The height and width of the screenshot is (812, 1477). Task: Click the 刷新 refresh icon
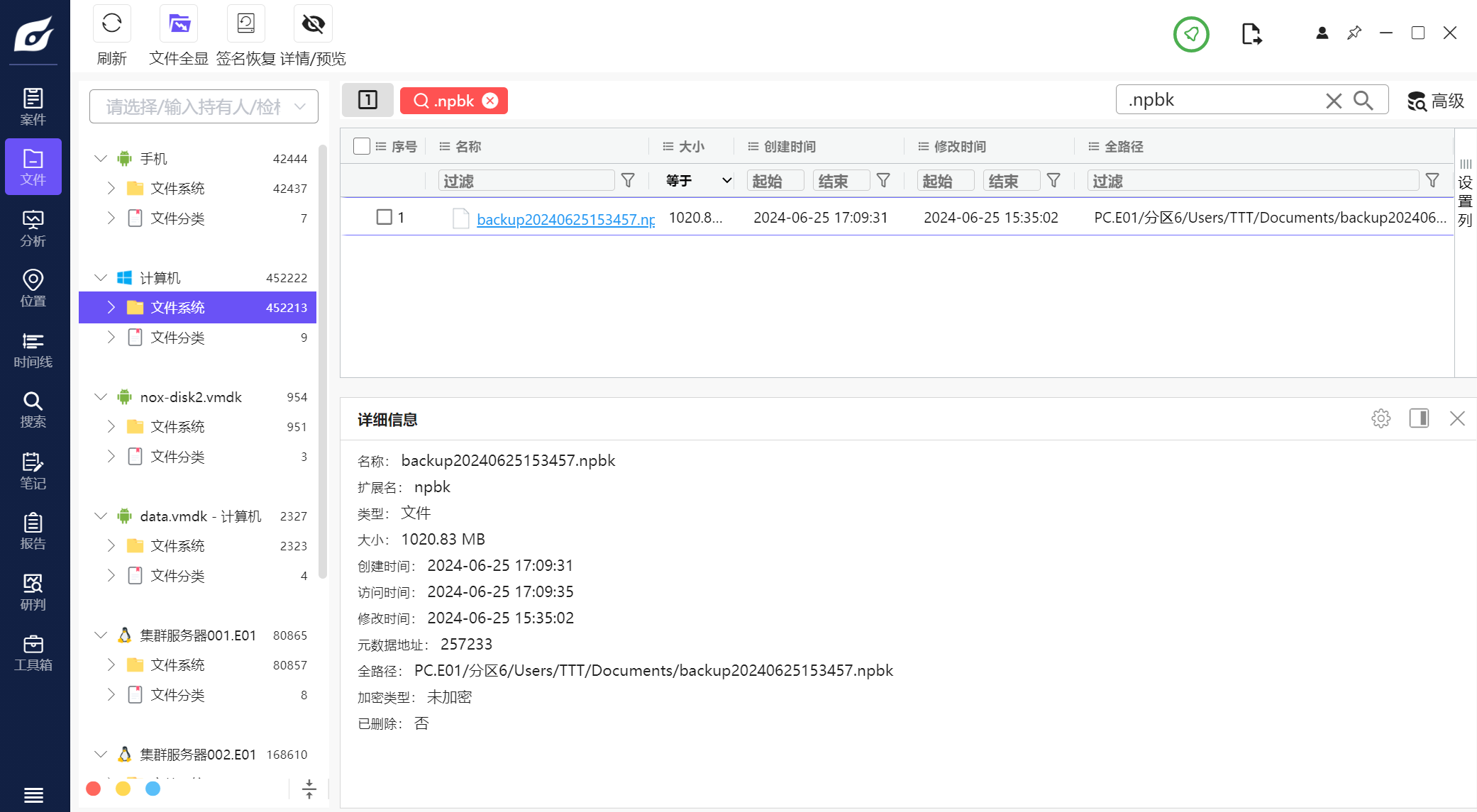[x=111, y=24]
